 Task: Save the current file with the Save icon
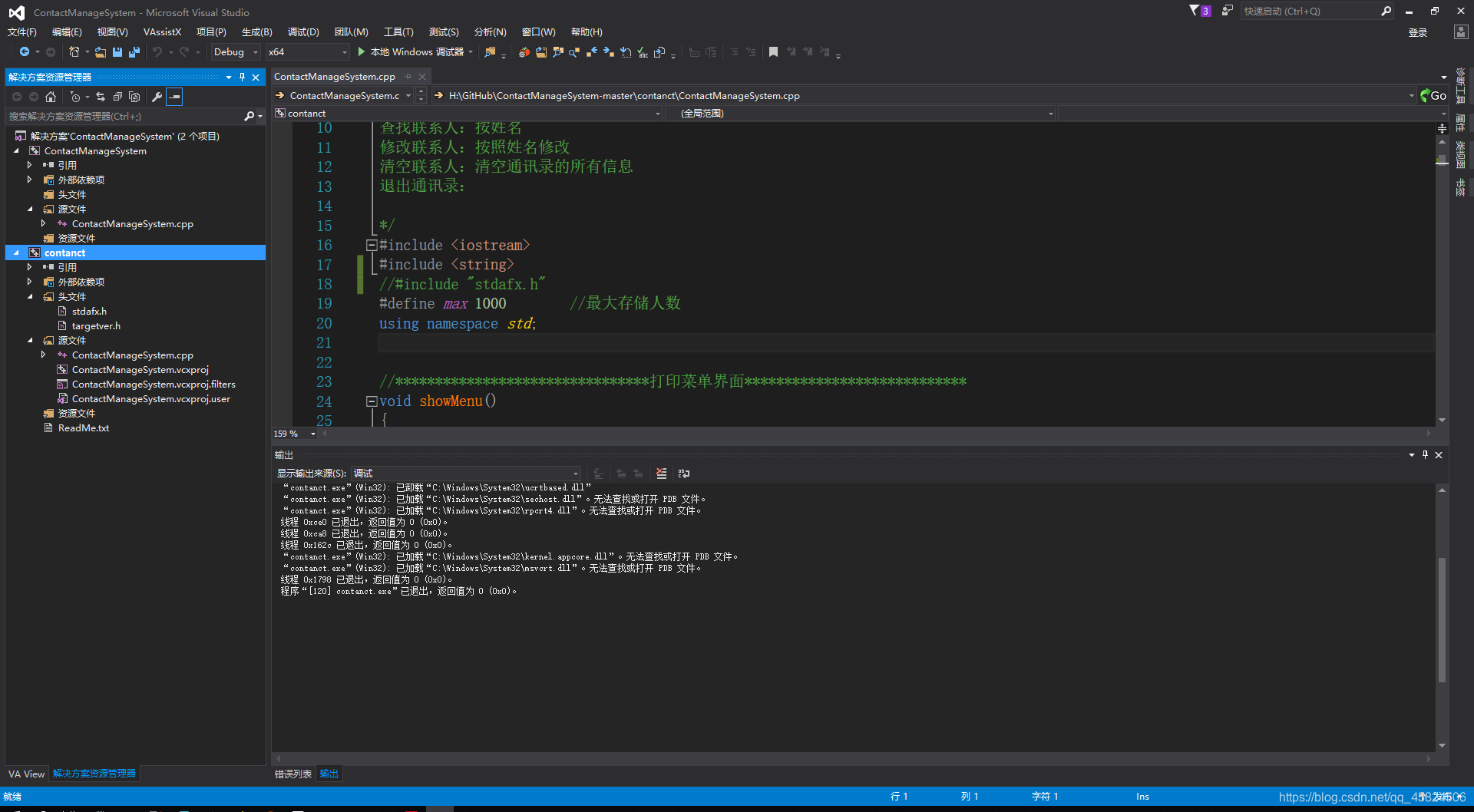pos(117,52)
